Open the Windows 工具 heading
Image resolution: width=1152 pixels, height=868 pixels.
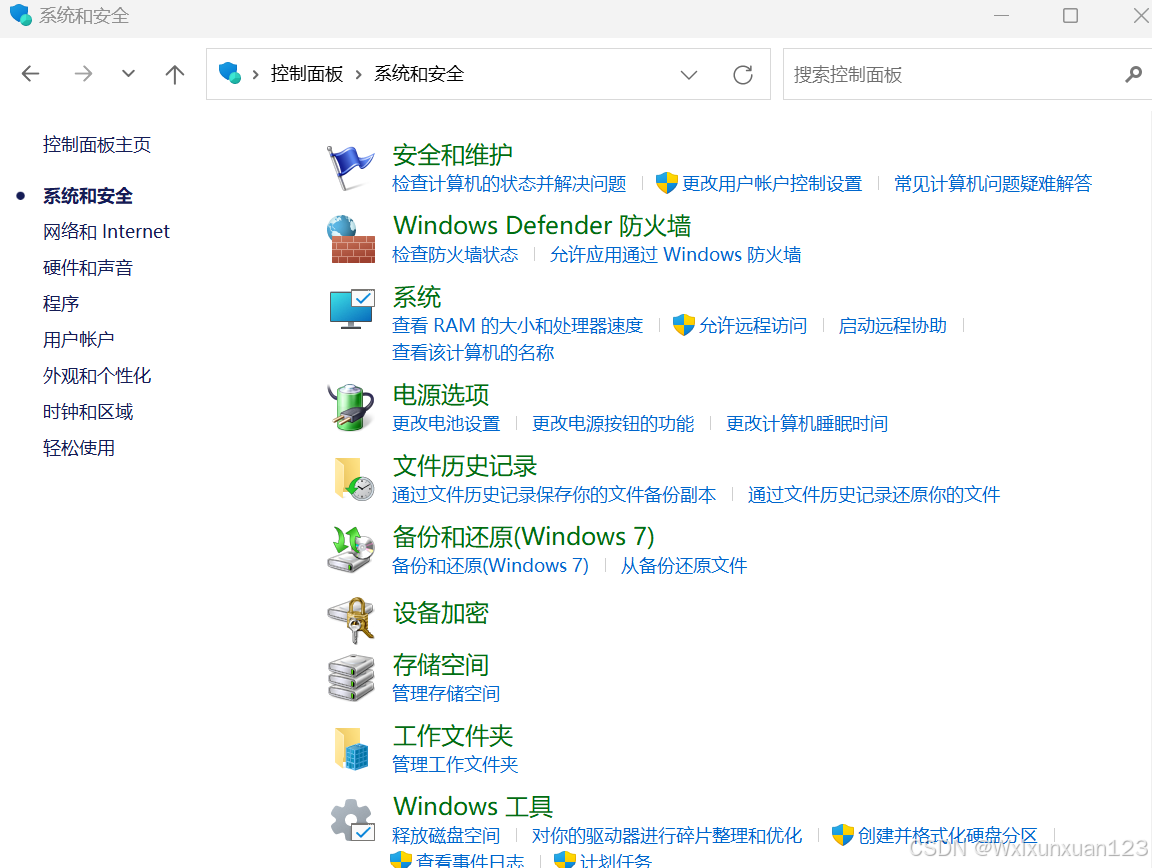[473, 806]
